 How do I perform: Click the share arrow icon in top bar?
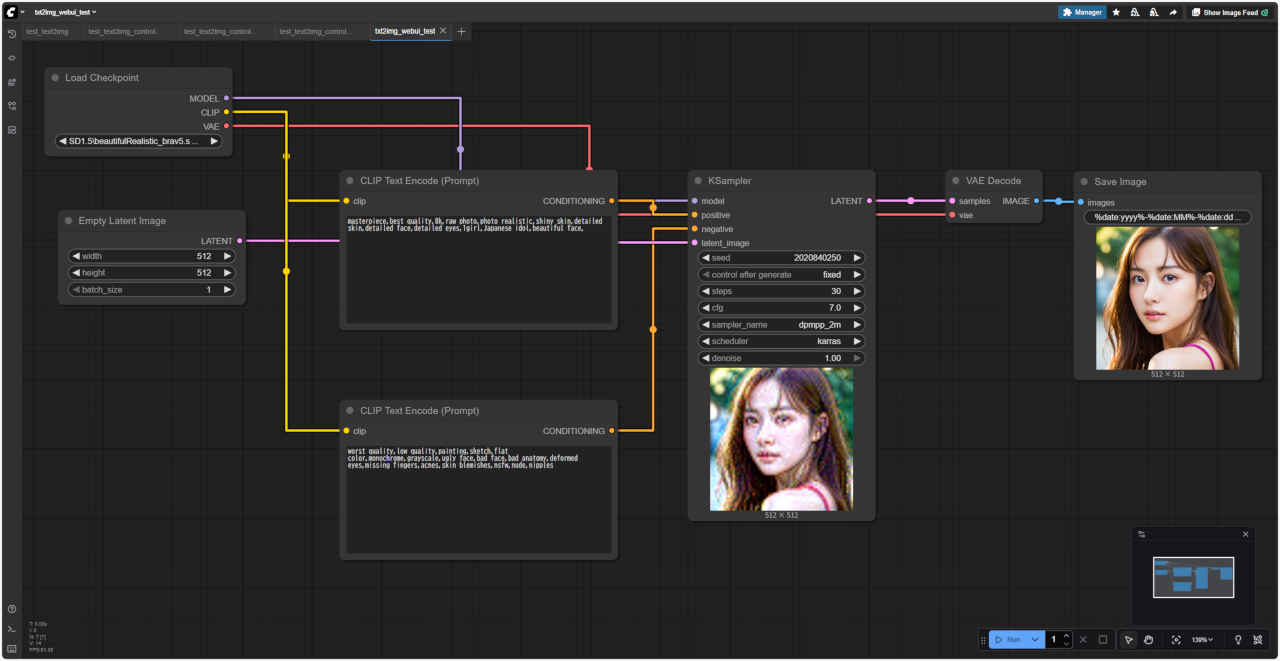click(1172, 12)
